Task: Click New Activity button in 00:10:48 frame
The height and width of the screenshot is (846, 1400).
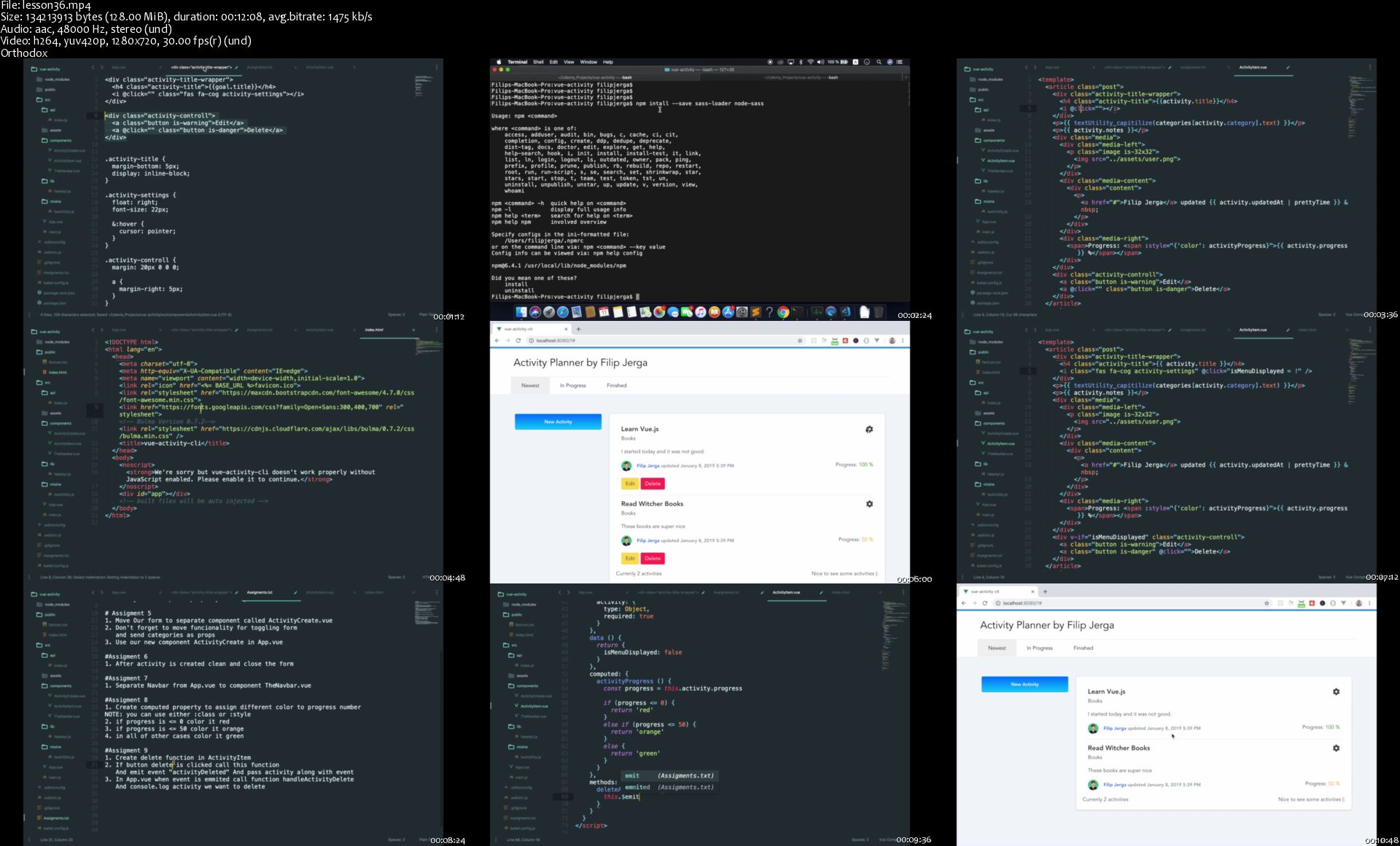Action: [x=1024, y=684]
